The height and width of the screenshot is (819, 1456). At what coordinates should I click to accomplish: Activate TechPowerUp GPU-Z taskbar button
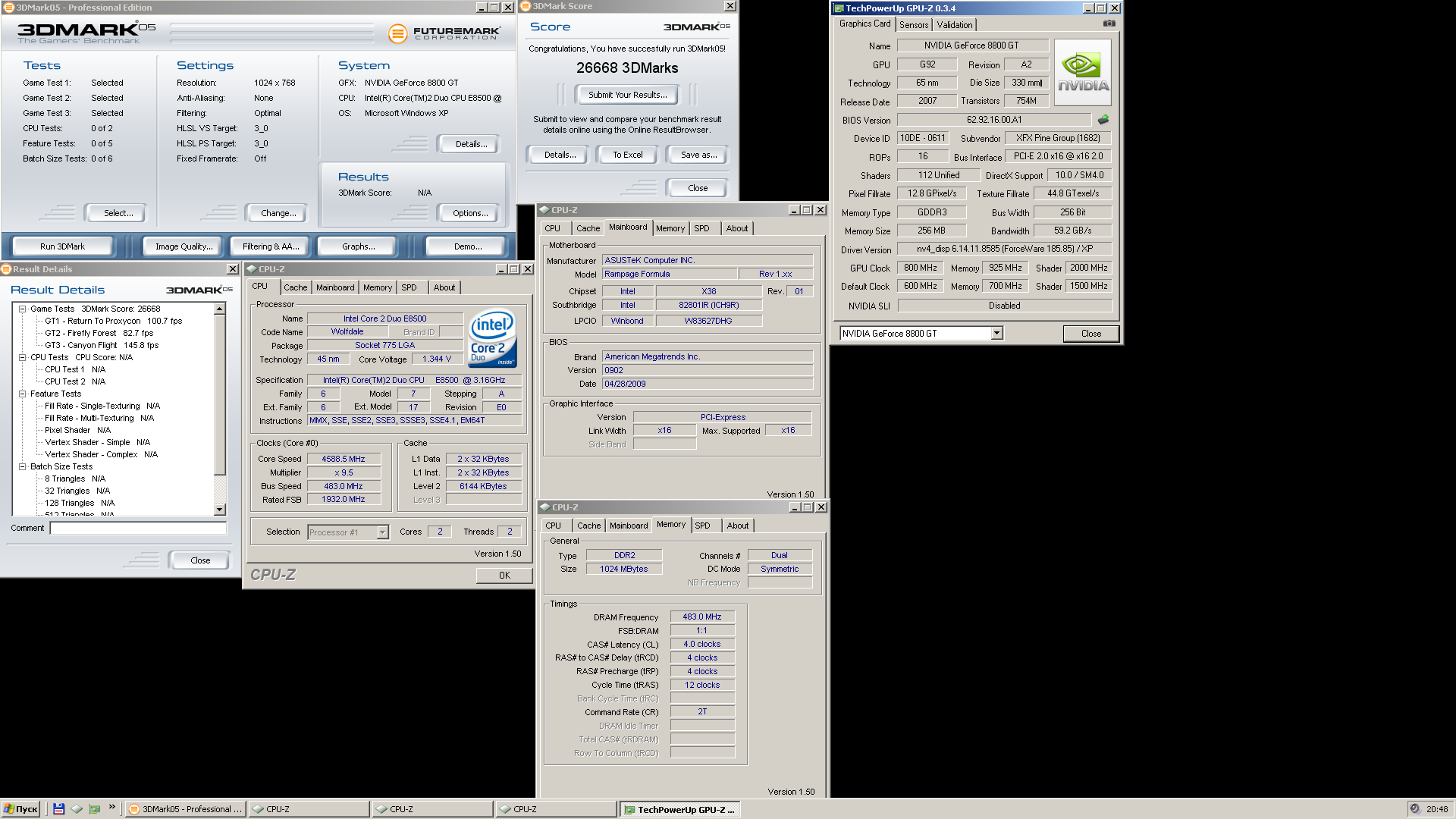(680, 809)
